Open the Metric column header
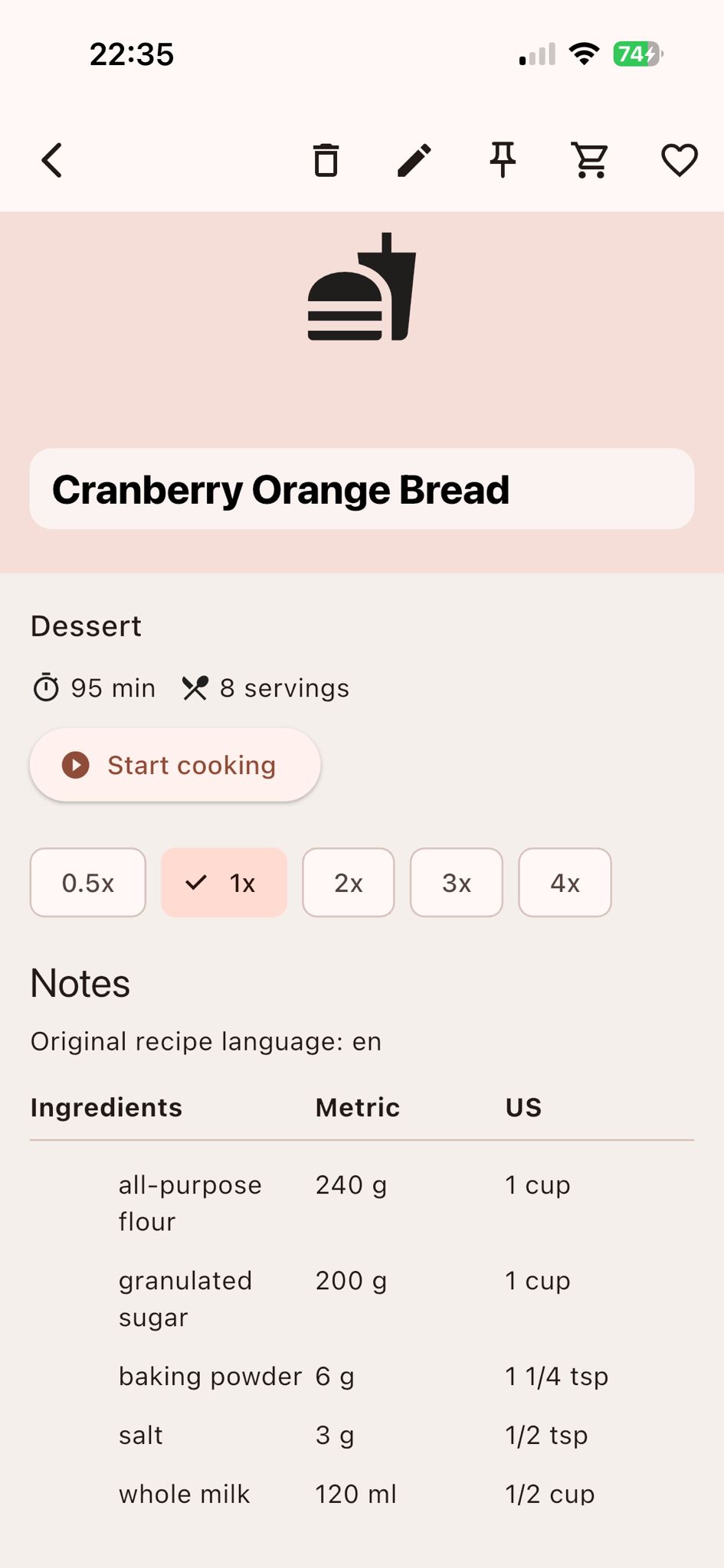724x1568 pixels. tap(355, 1107)
